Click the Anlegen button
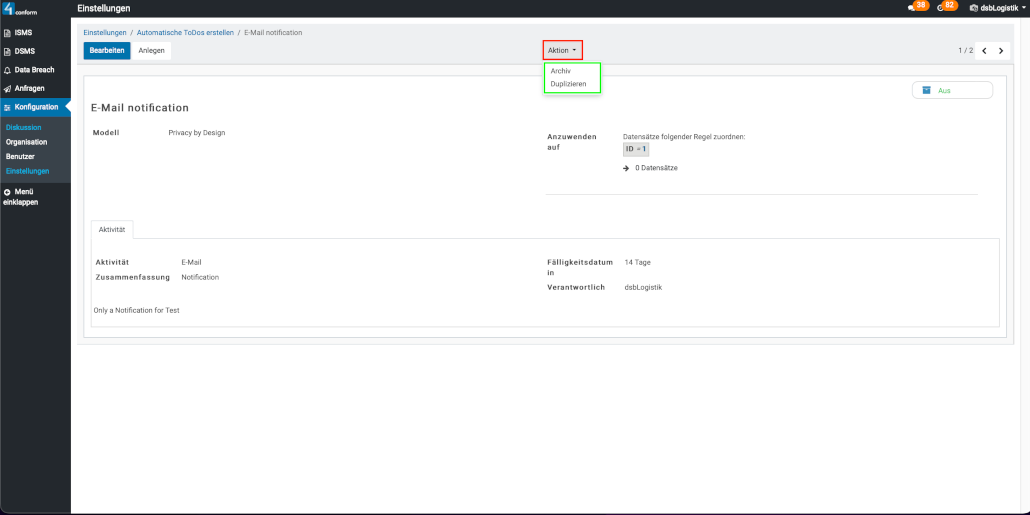The height and width of the screenshot is (515, 1030). (152, 50)
